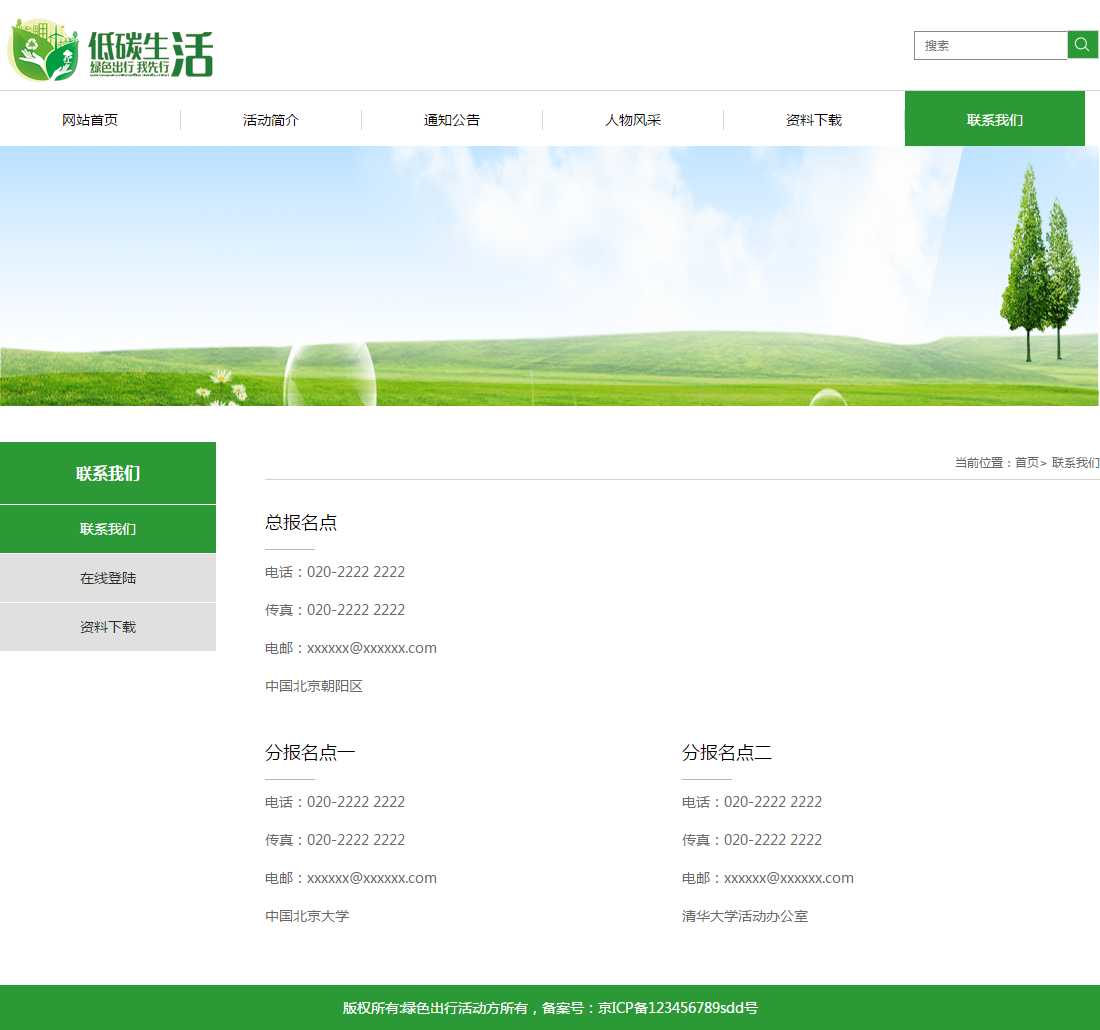This screenshot has height=1030, width=1100.
Task: Click the 首页 link in the breadcrumb
Action: pos(1026,463)
